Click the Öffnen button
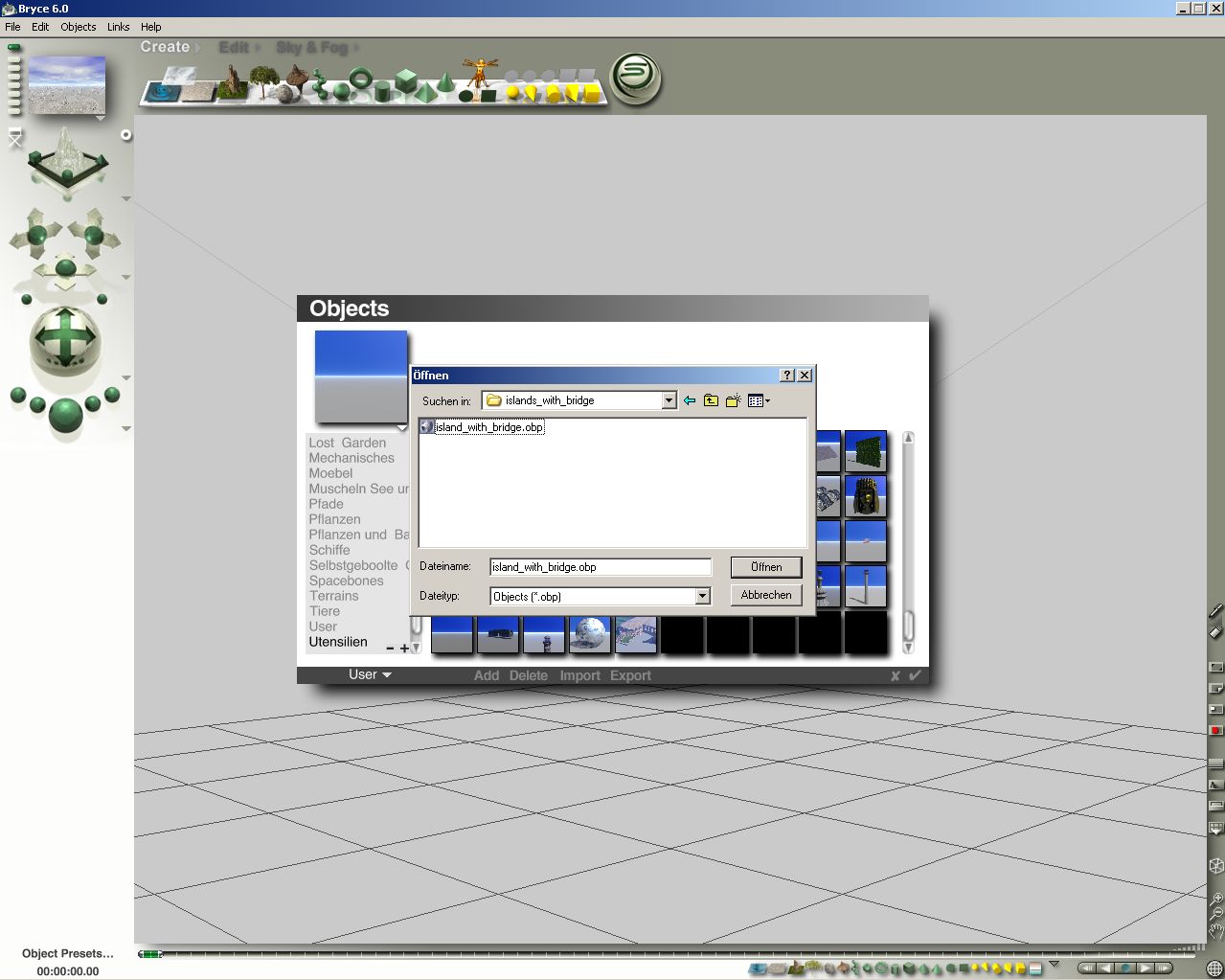Image resolution: width=1225 pixels, height=980 pixels. click(x=766, y=567)
